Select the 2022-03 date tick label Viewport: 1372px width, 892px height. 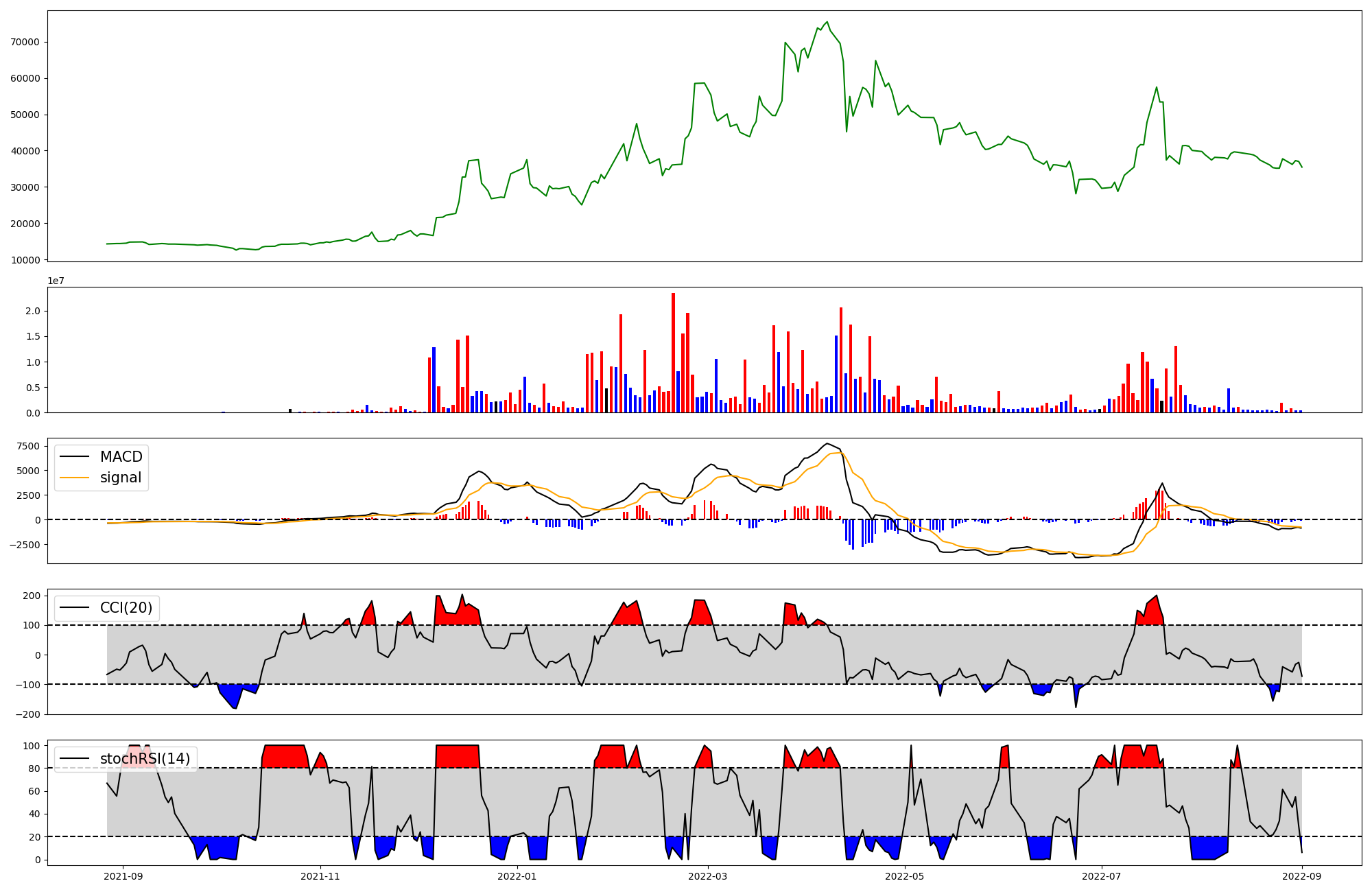click(707, 876)
